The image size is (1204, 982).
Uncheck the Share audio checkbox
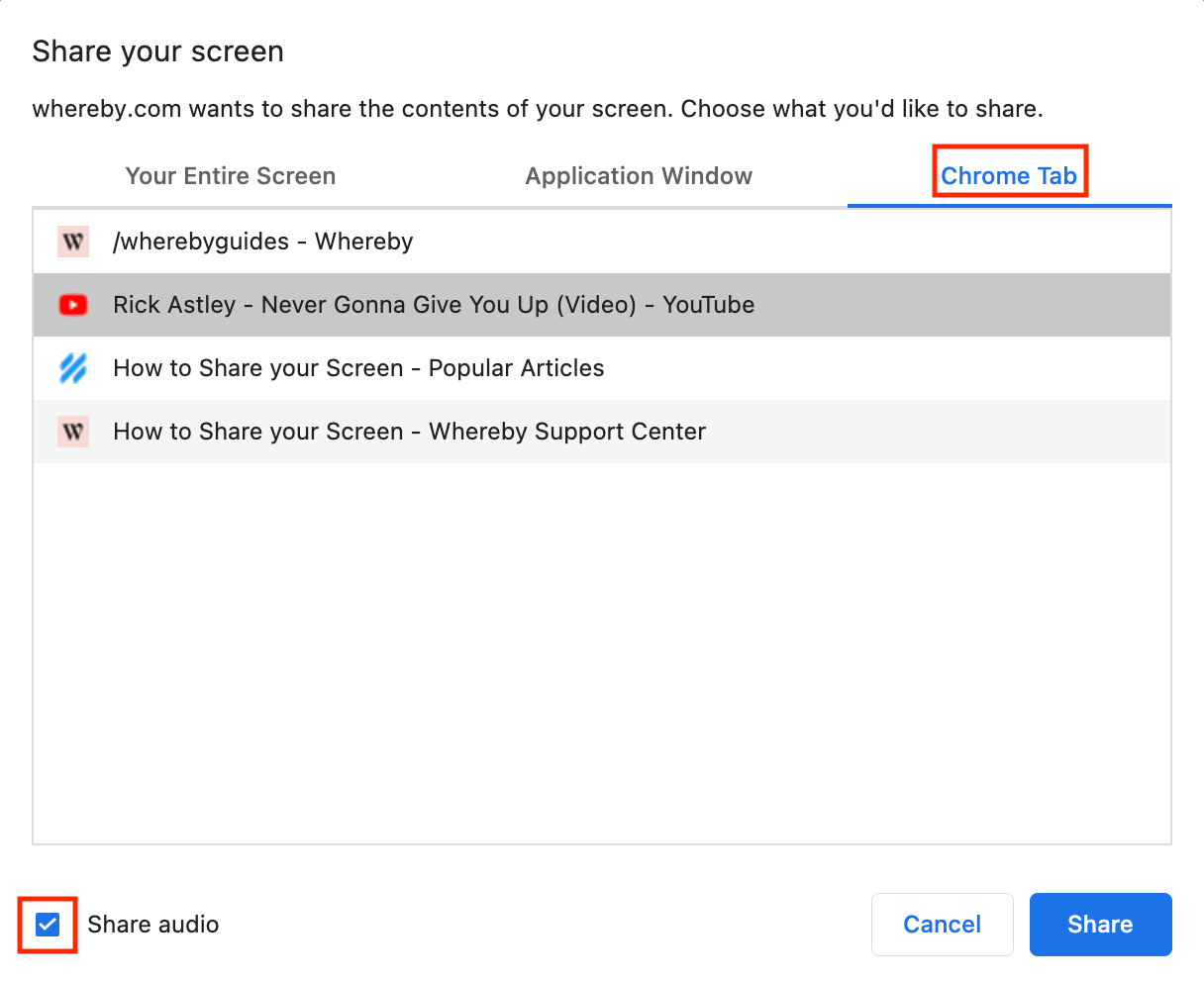48,925
